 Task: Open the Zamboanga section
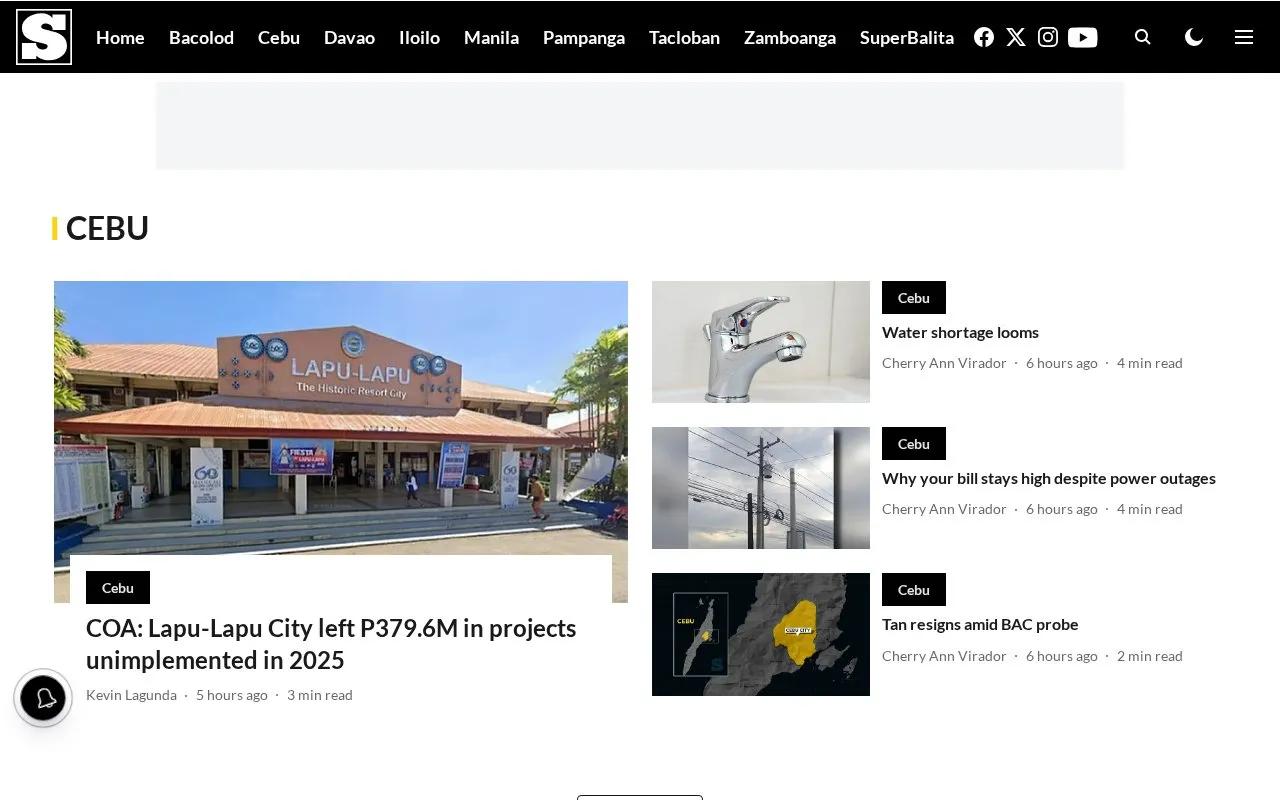(x=790, y=37)
